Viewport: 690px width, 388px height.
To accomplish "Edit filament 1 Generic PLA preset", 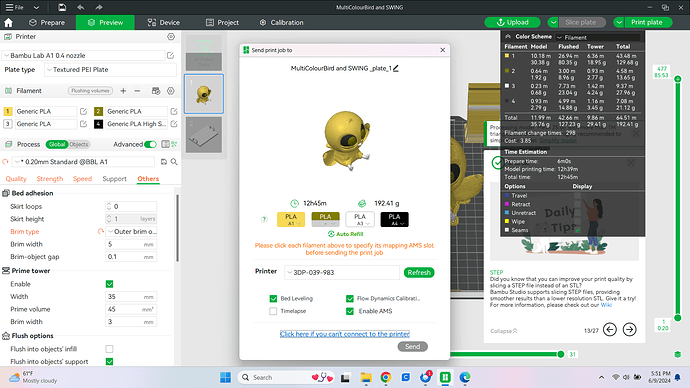I will tap(83, 111).
